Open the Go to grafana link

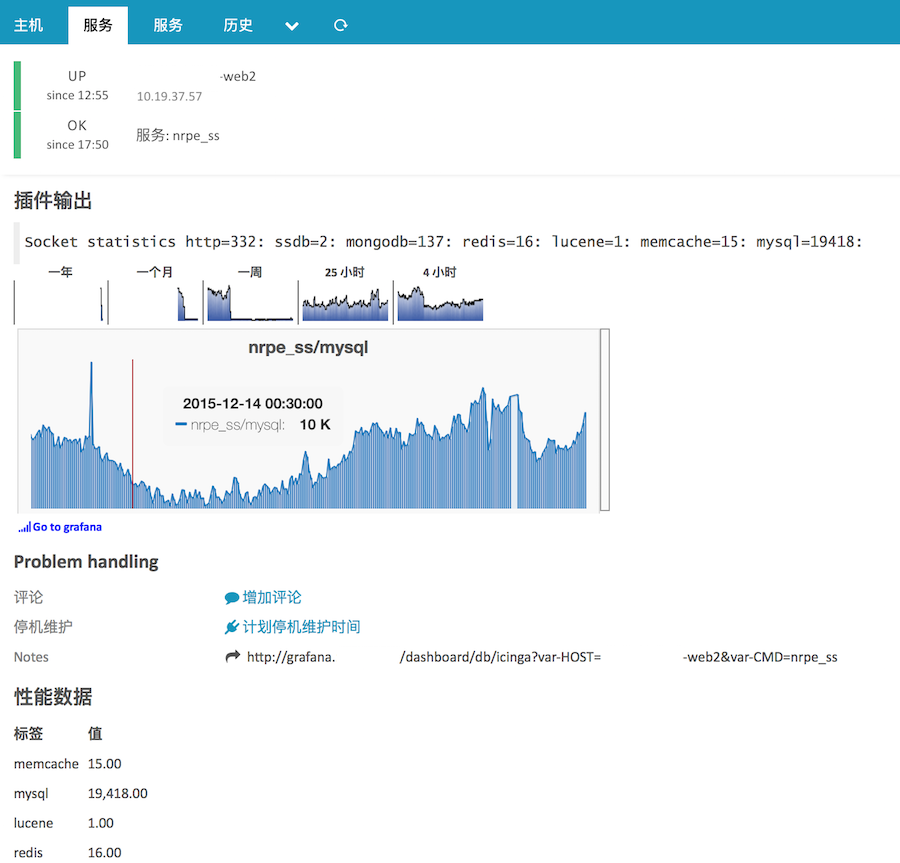pyautogui.click(x=67, y=527)
